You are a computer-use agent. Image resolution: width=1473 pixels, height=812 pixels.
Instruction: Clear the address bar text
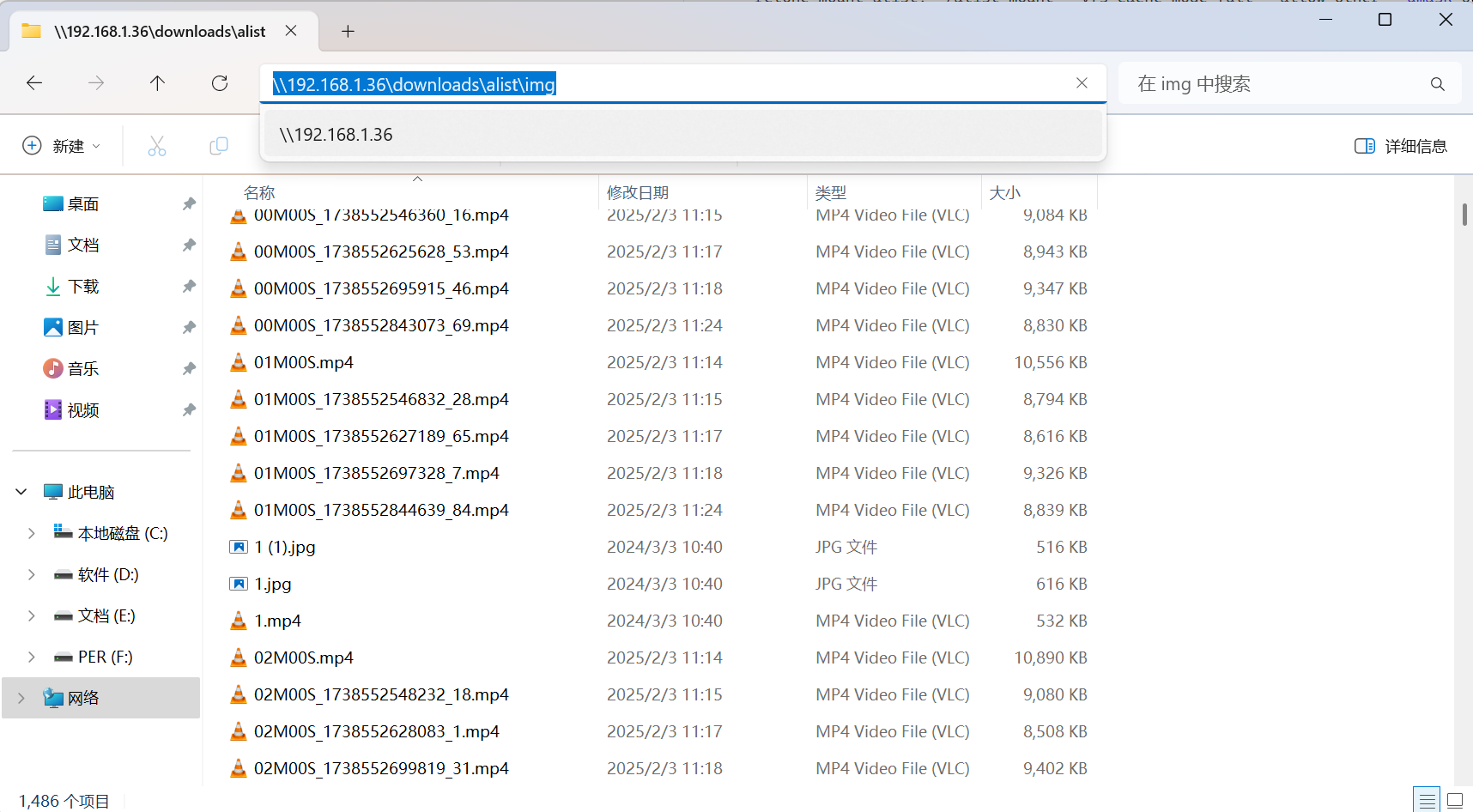pos(1082,83)
